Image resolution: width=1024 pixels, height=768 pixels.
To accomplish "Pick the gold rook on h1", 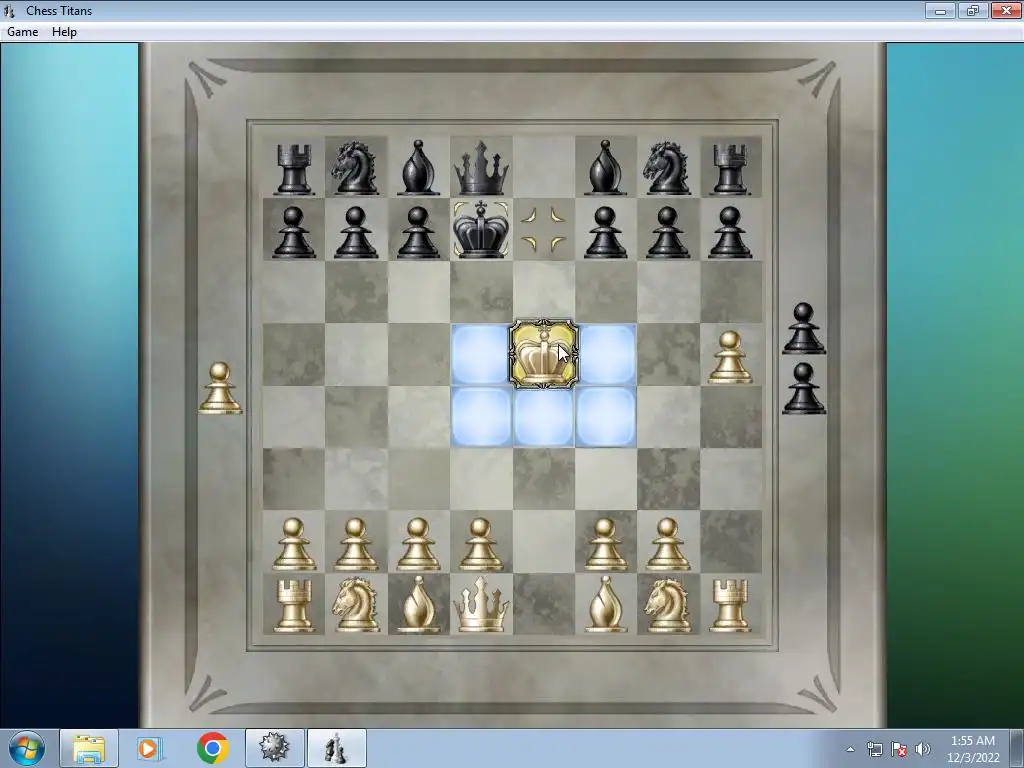I will click(730, 606).
